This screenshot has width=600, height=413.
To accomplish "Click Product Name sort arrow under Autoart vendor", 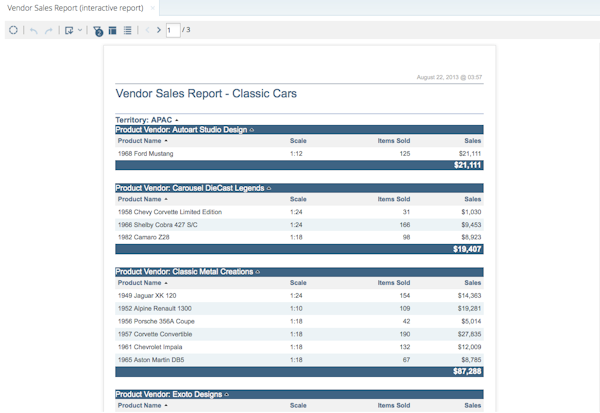I will [x=166, y=141].
